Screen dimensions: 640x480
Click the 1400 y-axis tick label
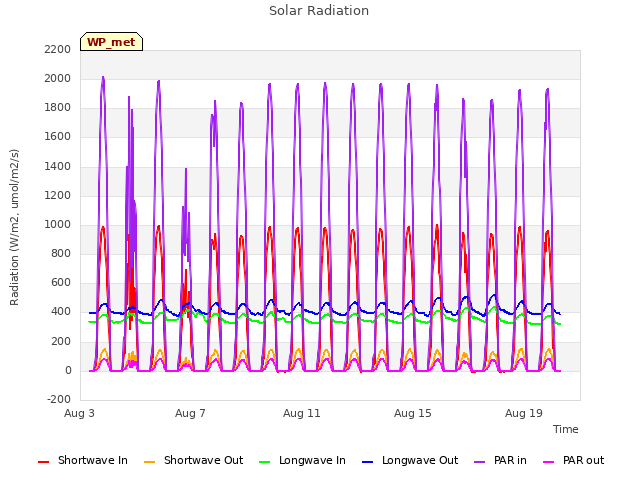(58, 167)
